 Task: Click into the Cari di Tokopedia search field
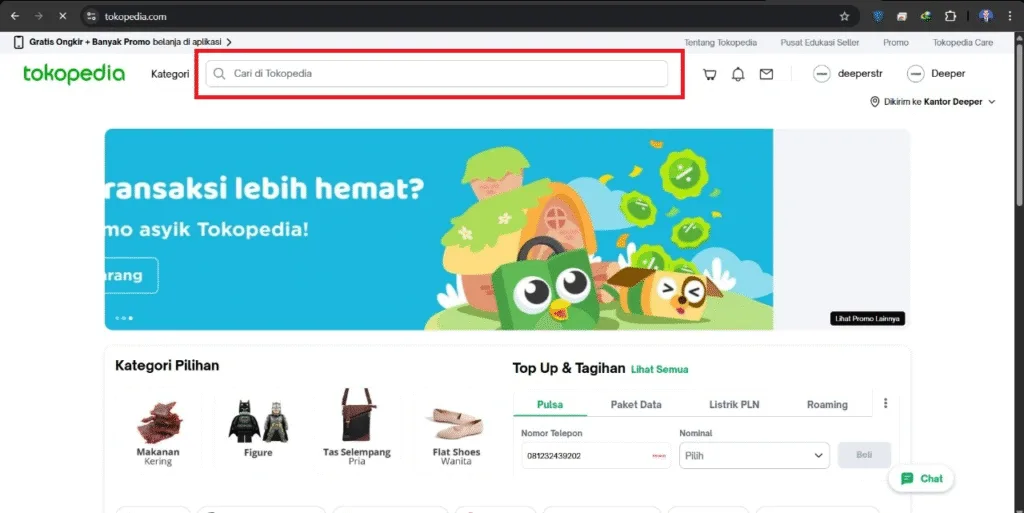pyautogui.click(x=436, y=74)
